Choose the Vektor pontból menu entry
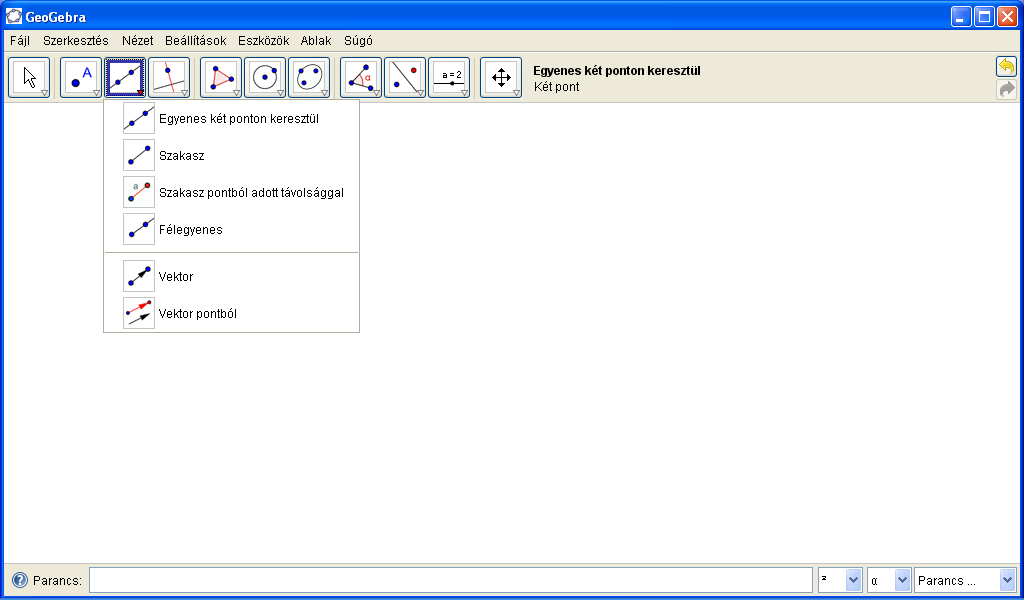The height and width of the screenshot is (600, 1024). (232, 313)
